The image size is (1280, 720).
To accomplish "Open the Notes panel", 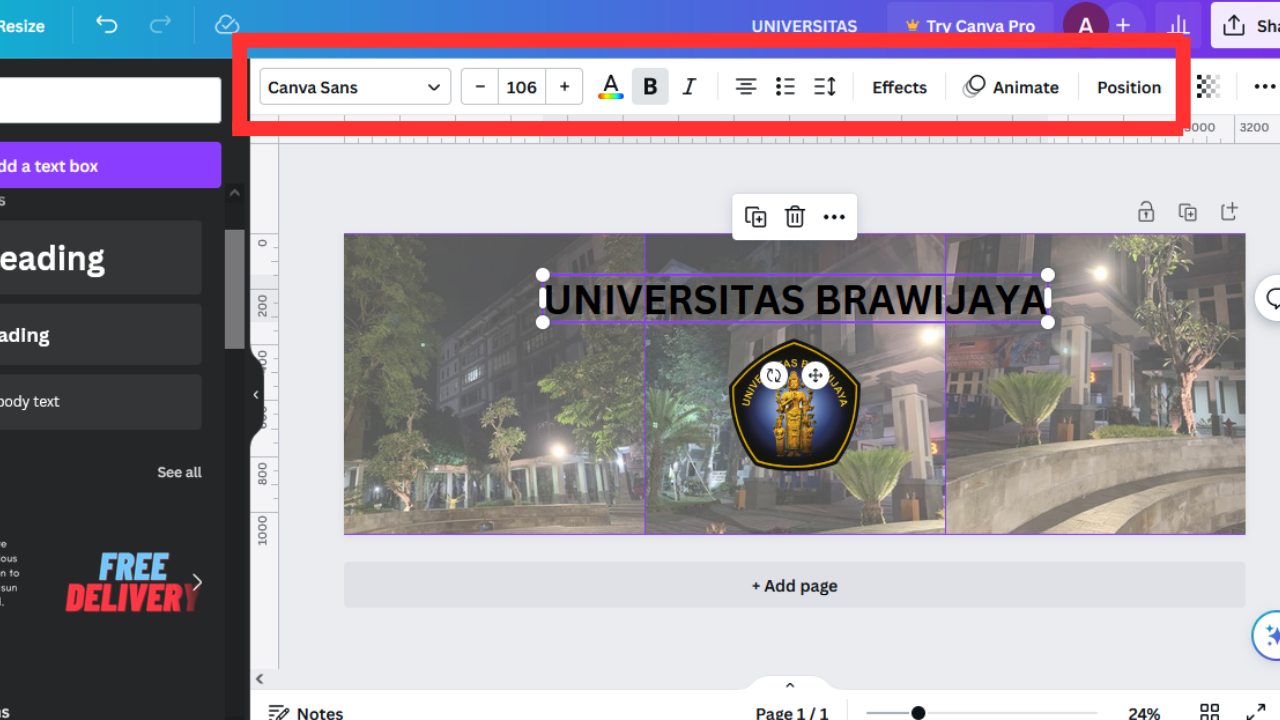I will pos(307,712).
